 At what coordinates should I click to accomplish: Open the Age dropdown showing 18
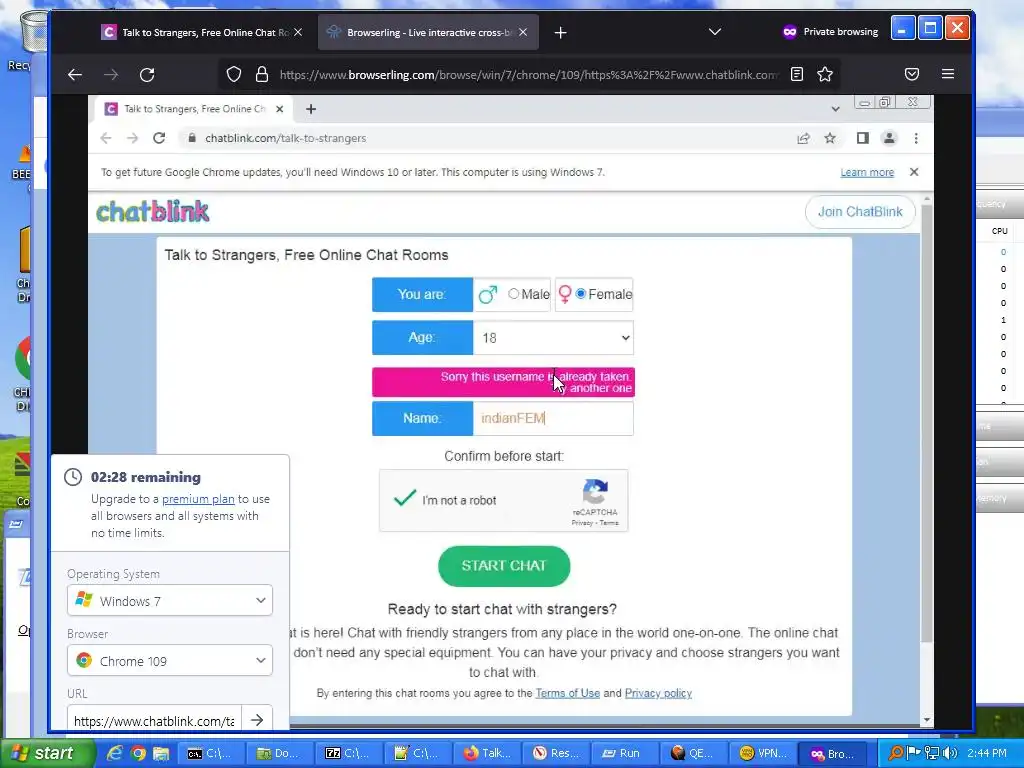pos(553,338)
